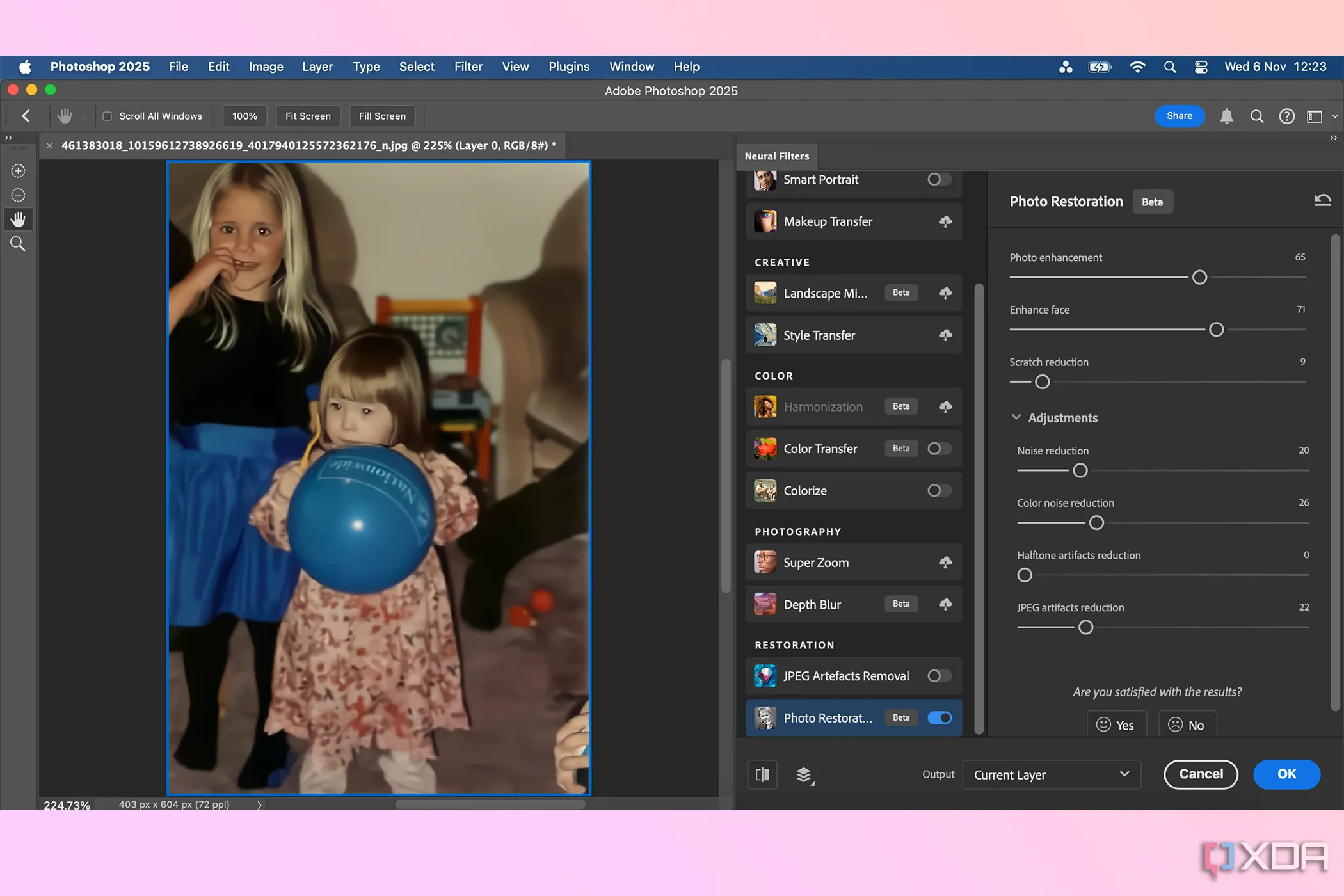Screen dimensions: 1344x896
Task: Enable the Colorize filter toggle
Action: tap(939, 491)
